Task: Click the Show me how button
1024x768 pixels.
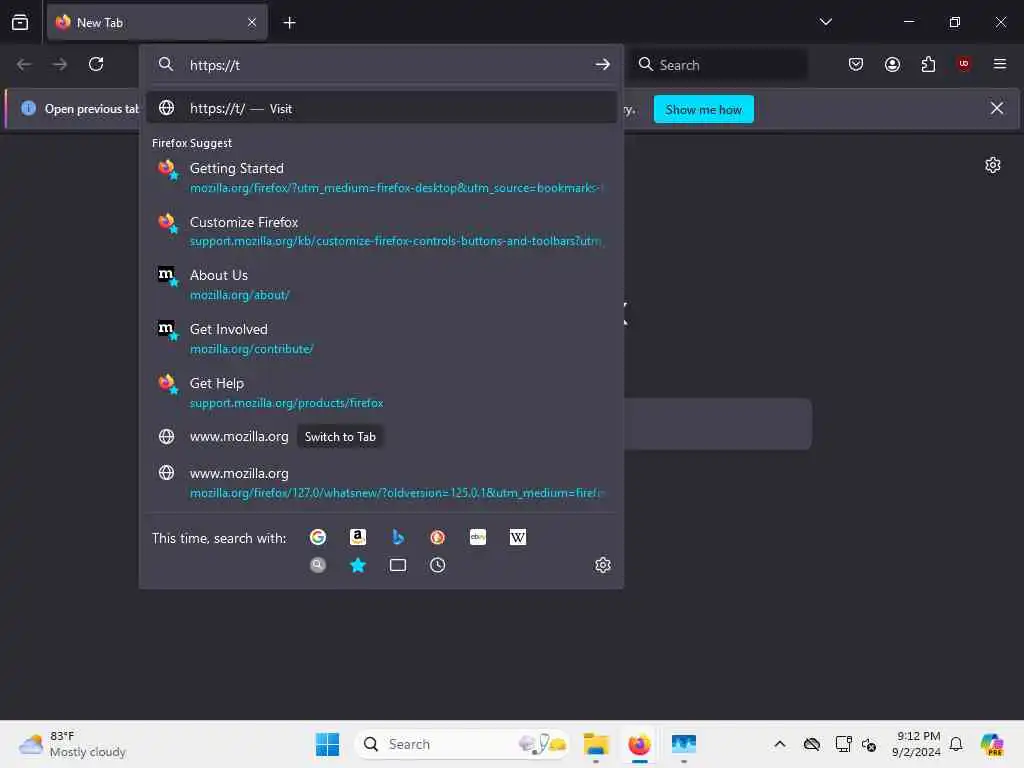Action: point(703,109)
